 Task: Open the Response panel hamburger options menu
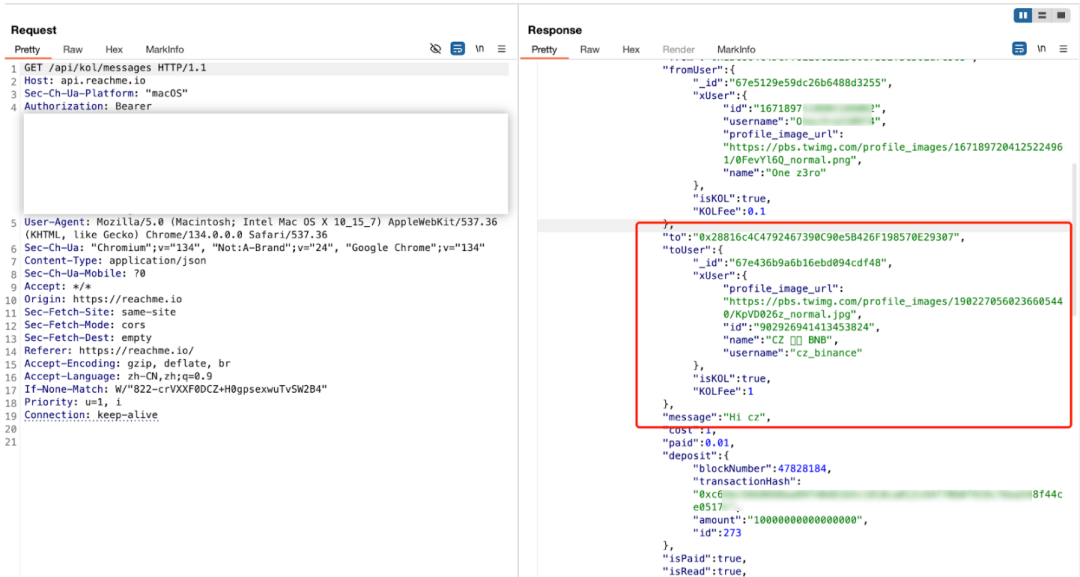[1062, 49]
